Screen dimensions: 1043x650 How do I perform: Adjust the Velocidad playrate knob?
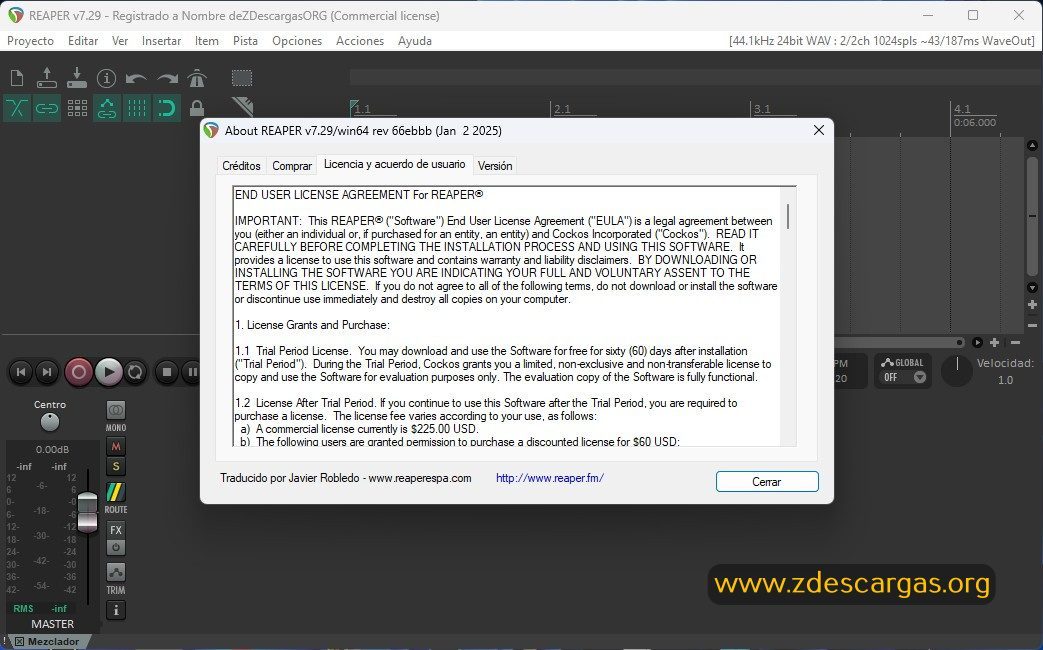[957, 371]
